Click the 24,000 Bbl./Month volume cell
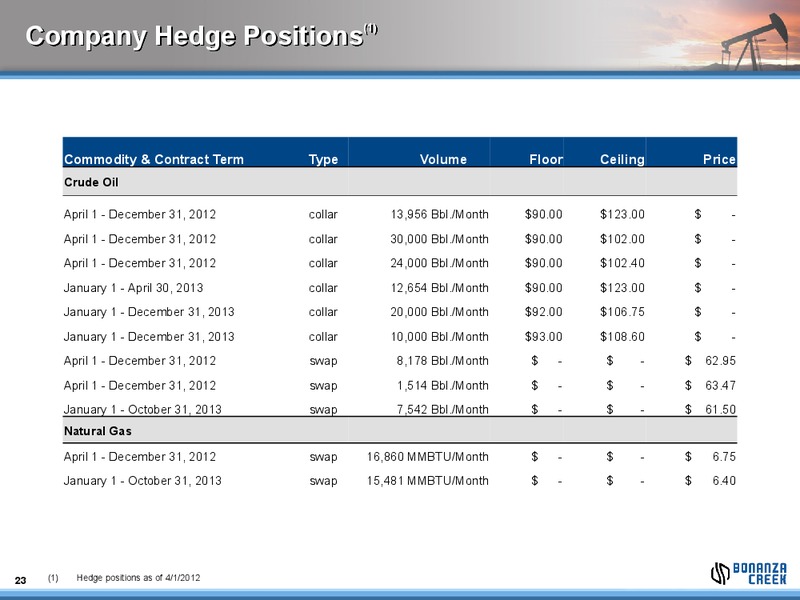Viewport: 800px width, 600px height. tap(439, 263)
